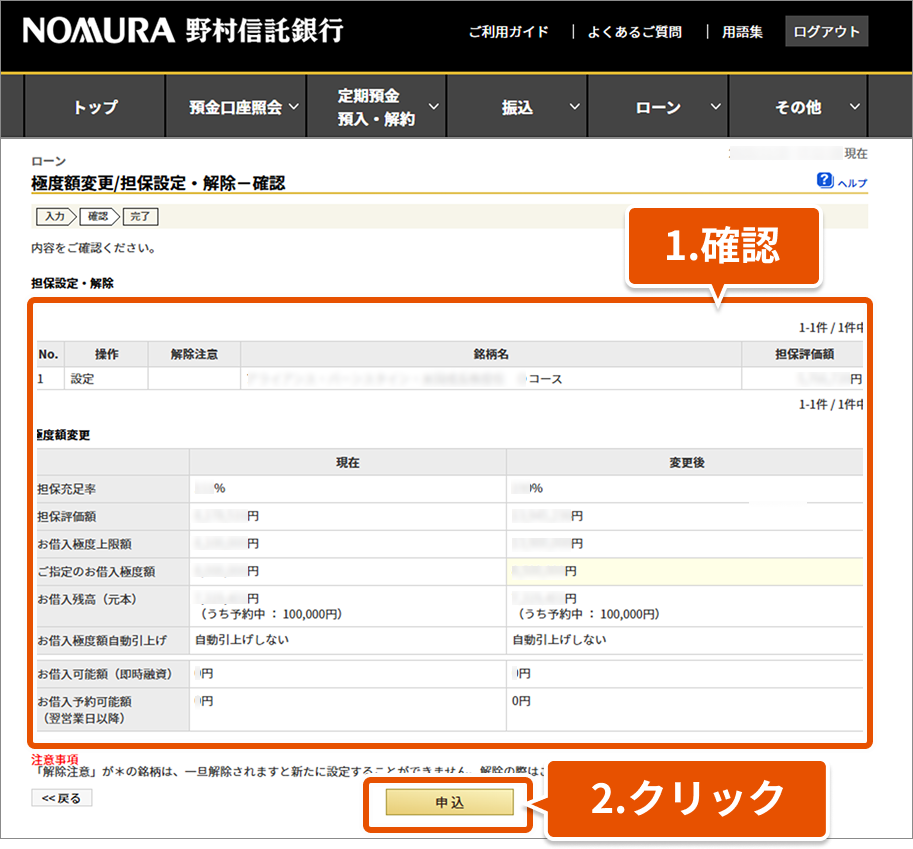Viewport: 913px width, 849px height.
Task: Go back with the <<戻る button
Action: [62, 798]
